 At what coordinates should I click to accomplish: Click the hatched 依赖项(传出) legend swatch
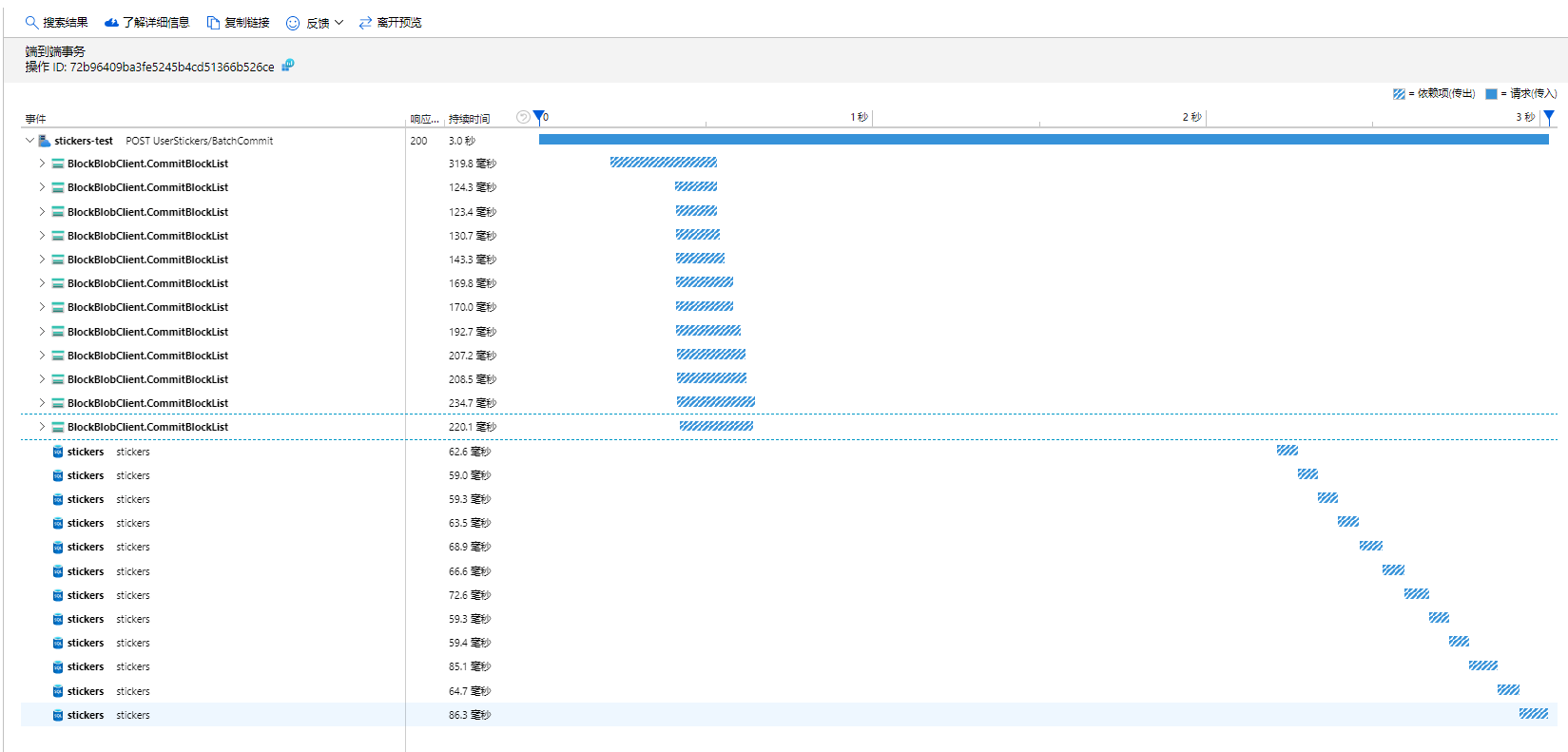pyautogui.click(x=1399, y=93)
